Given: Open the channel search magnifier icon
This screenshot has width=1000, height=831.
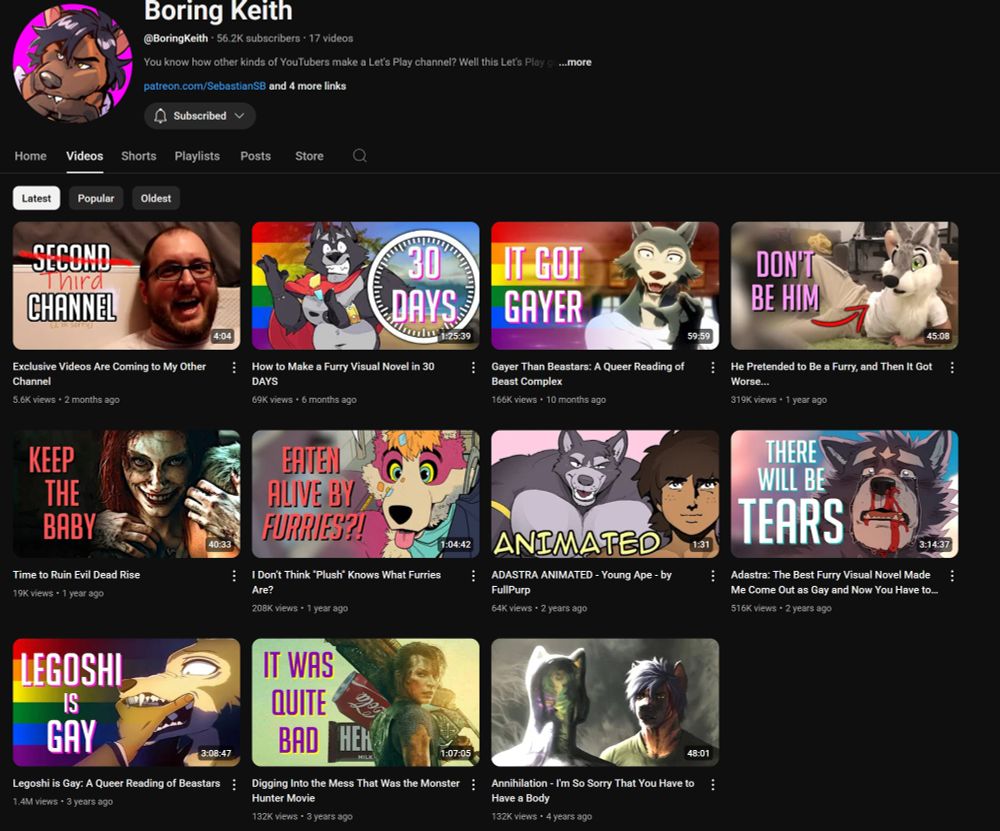Looking at the screenshot, I should 360,156.
